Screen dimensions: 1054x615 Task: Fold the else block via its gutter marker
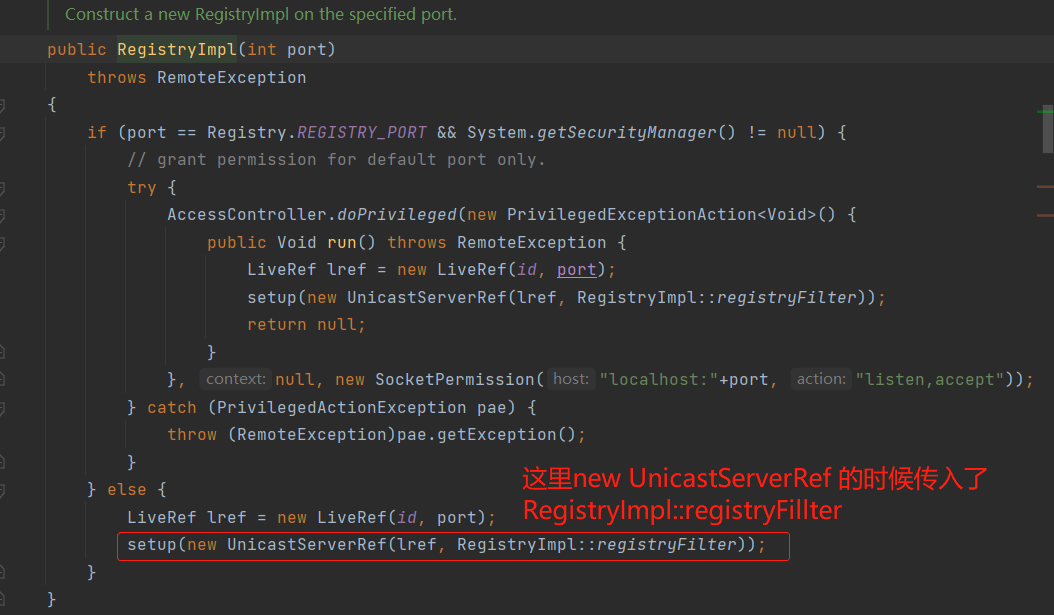click(x=2, y=490)
